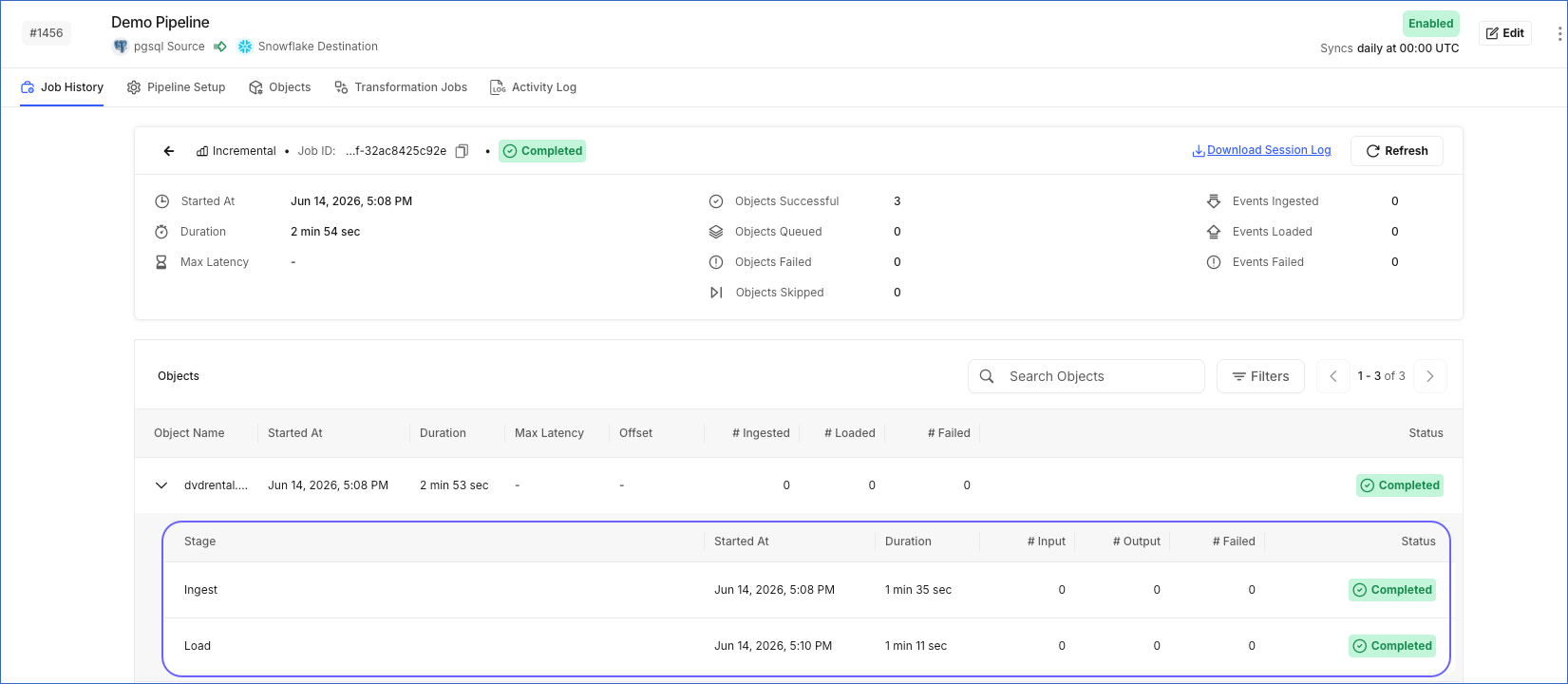
Task: Click the #1456 pipeline ID badge
Action: 47,33
